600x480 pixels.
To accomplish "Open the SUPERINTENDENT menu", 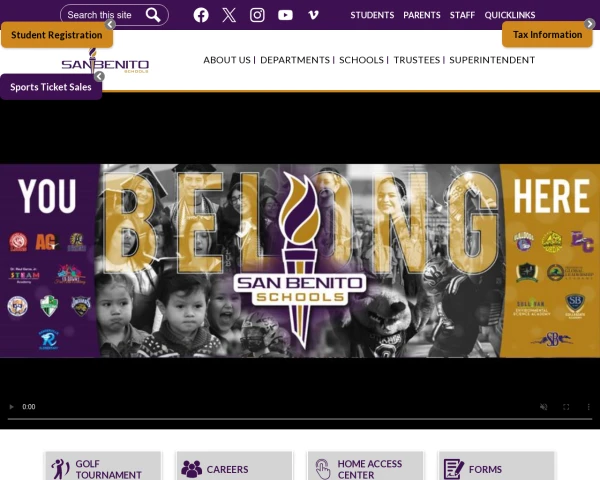I will click(x=492, y=60).
